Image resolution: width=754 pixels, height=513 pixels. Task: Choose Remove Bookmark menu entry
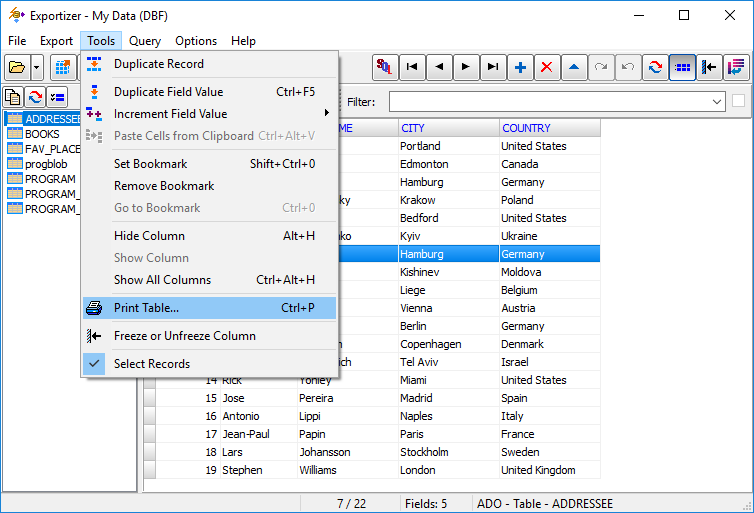210,186
